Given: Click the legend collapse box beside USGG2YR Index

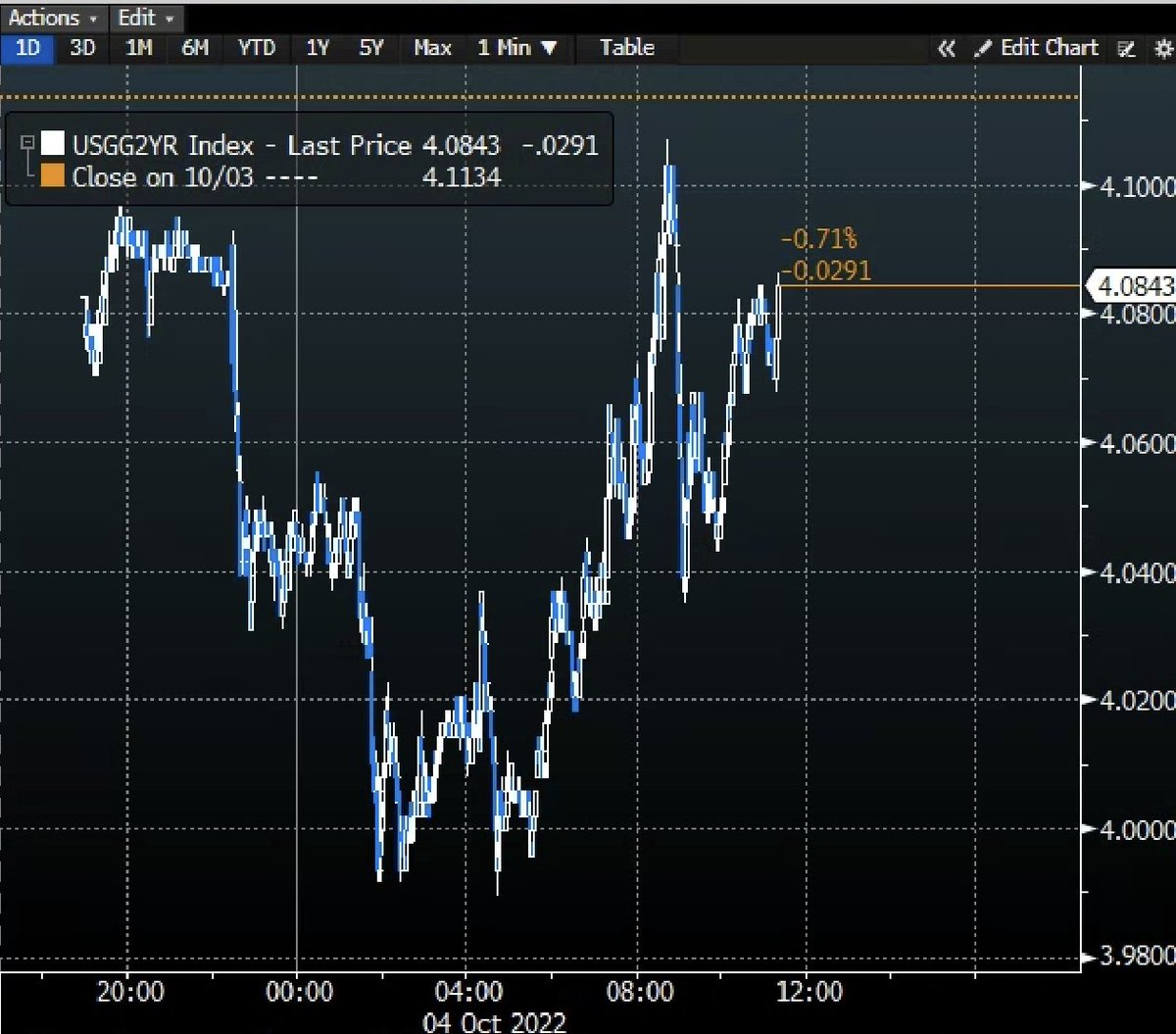Looking at the screenshot, I should click(x=27, y=142).
